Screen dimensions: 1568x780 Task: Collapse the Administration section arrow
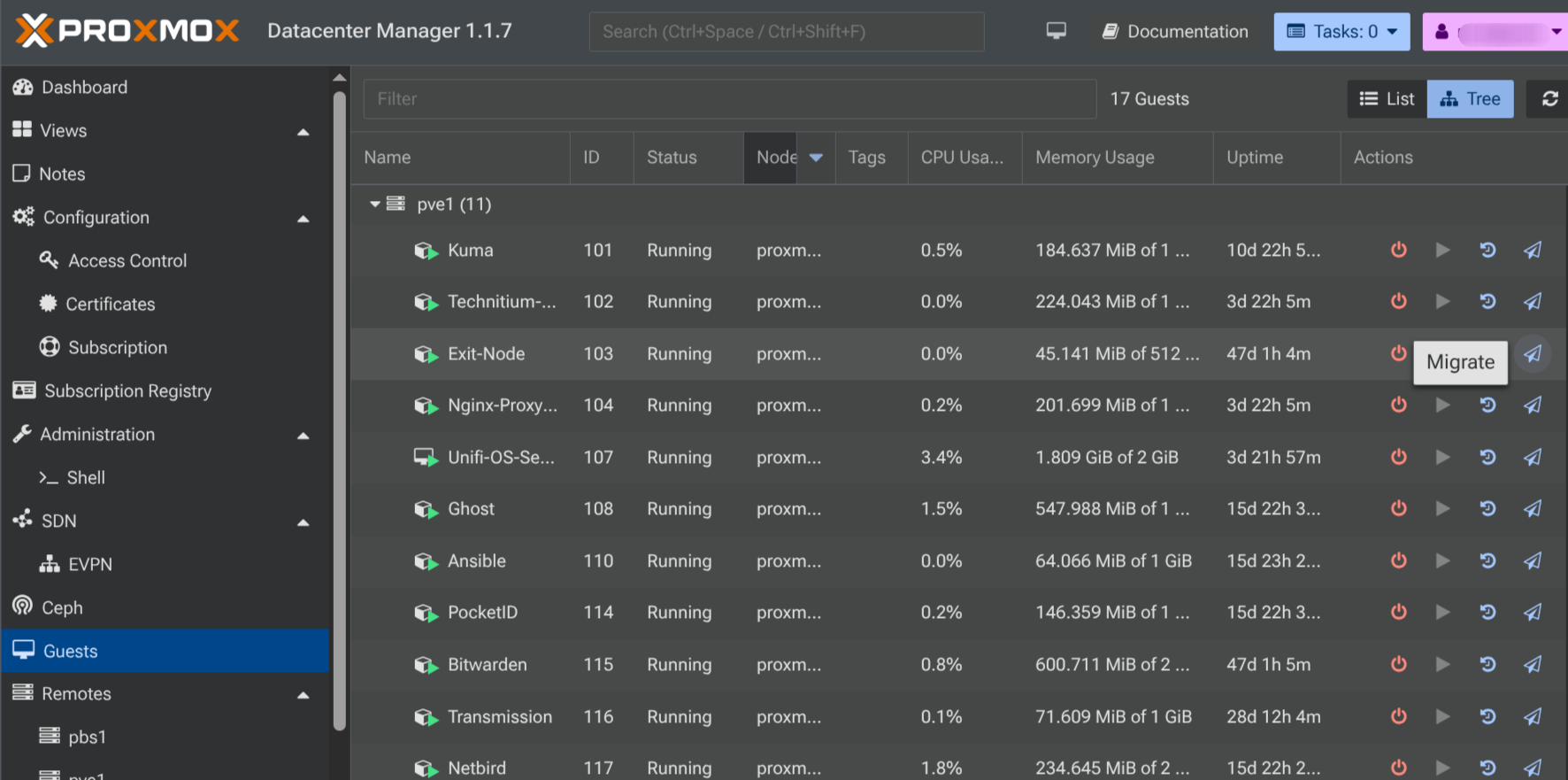tap(303, 436)
